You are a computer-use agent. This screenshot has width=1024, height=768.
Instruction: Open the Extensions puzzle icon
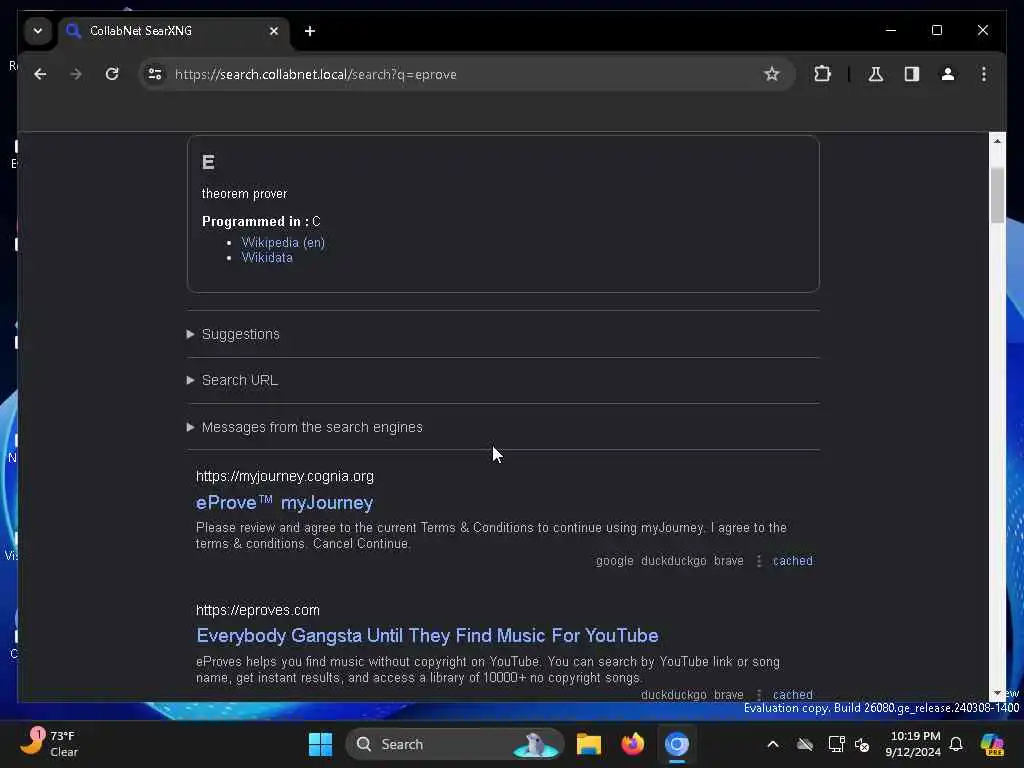[822, 74]
